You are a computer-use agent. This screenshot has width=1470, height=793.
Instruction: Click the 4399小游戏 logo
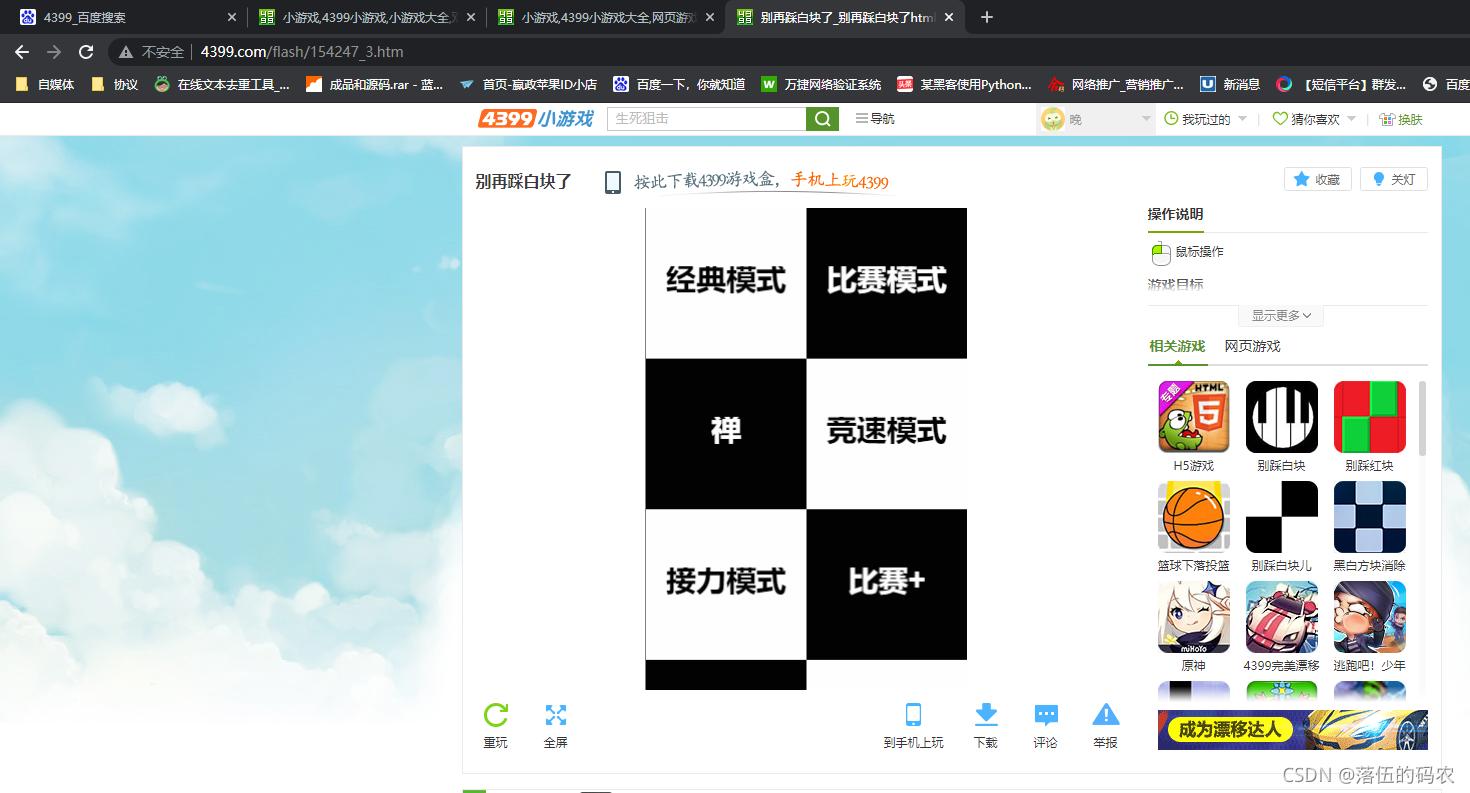[534, 118]
